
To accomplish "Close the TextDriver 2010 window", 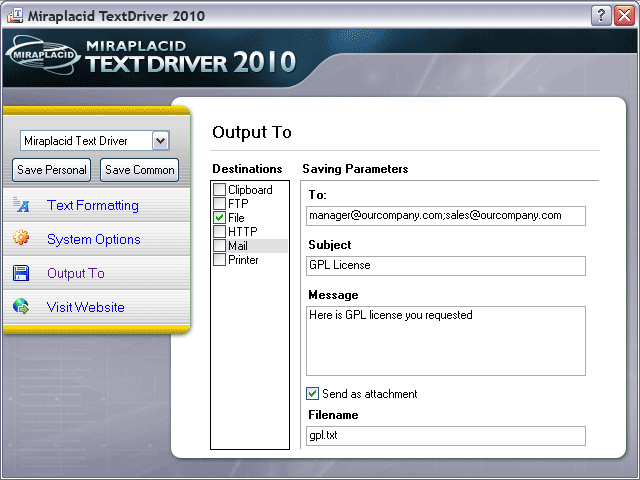I will 624,16.
